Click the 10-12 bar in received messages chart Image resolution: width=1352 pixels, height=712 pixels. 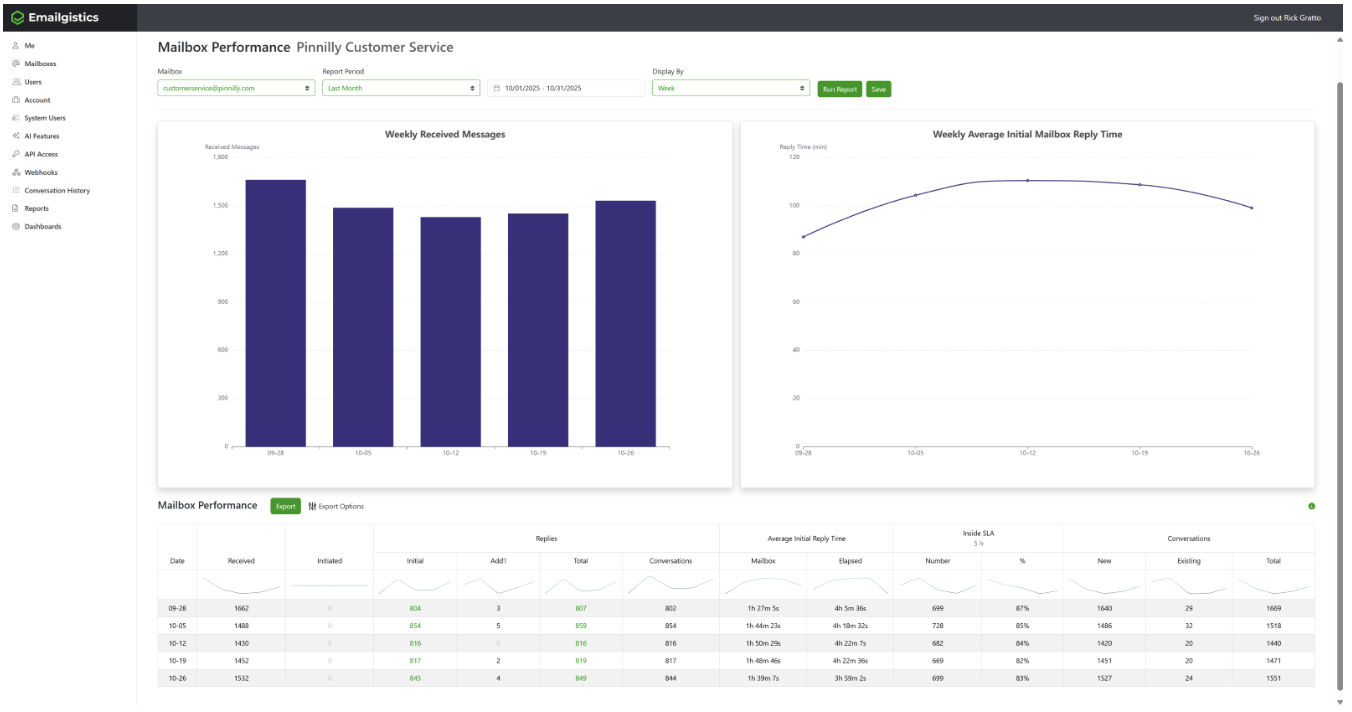click(451, 332)
